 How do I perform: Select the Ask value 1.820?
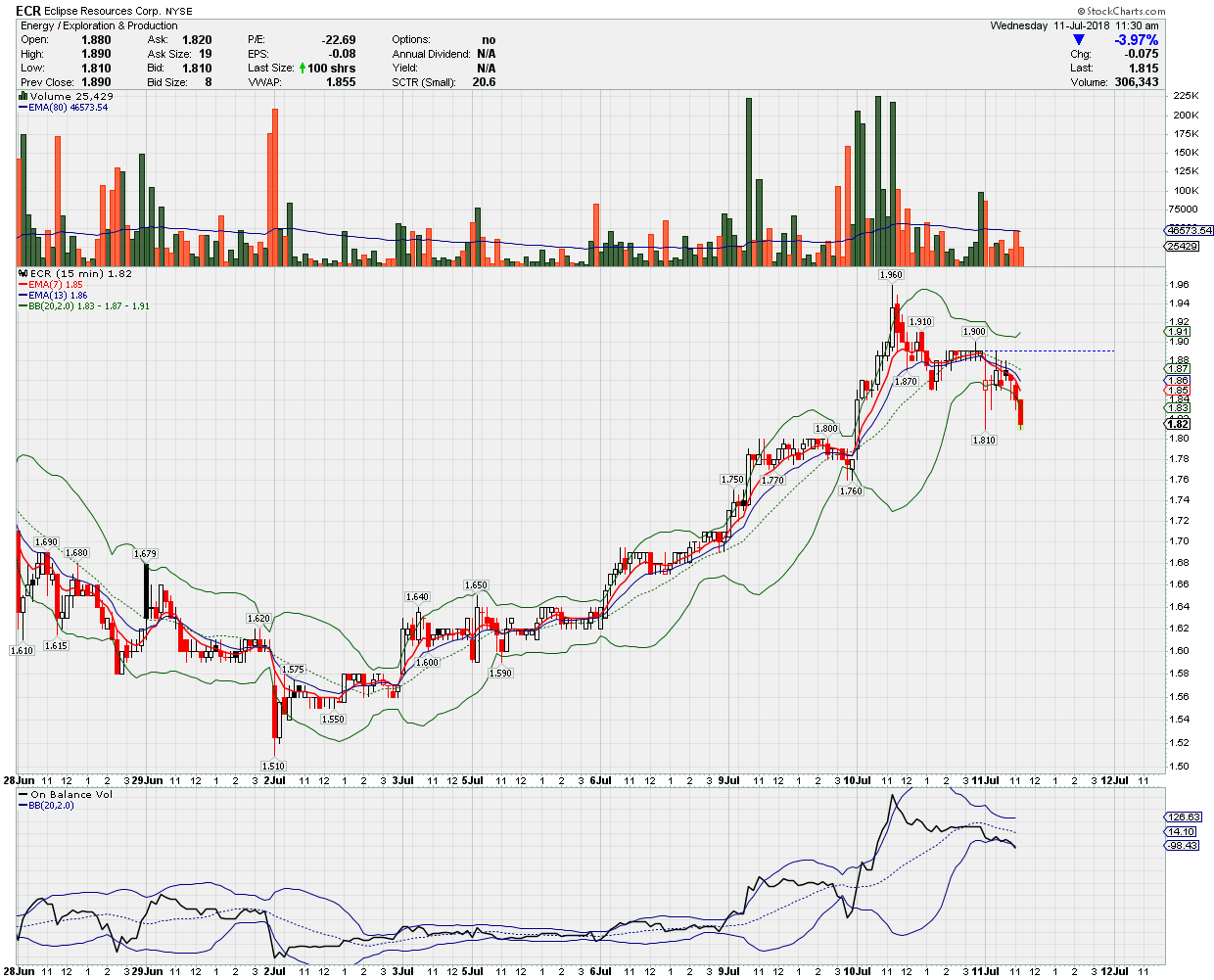click(197, 40)
